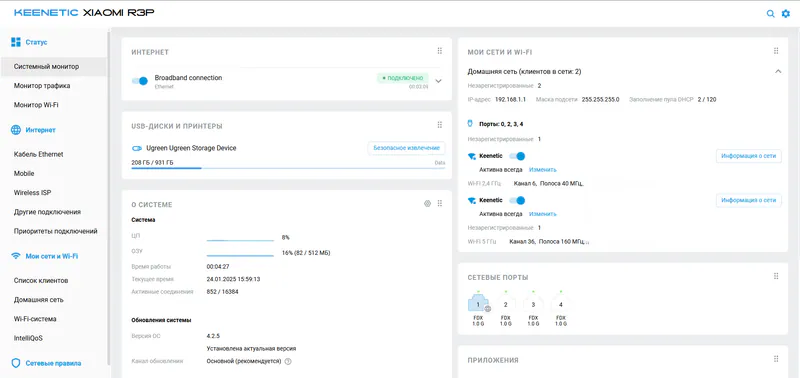Click Изменить link under 2,4 ГГц Keenetic
The image size is (800, 378).
tap(542, 169)
